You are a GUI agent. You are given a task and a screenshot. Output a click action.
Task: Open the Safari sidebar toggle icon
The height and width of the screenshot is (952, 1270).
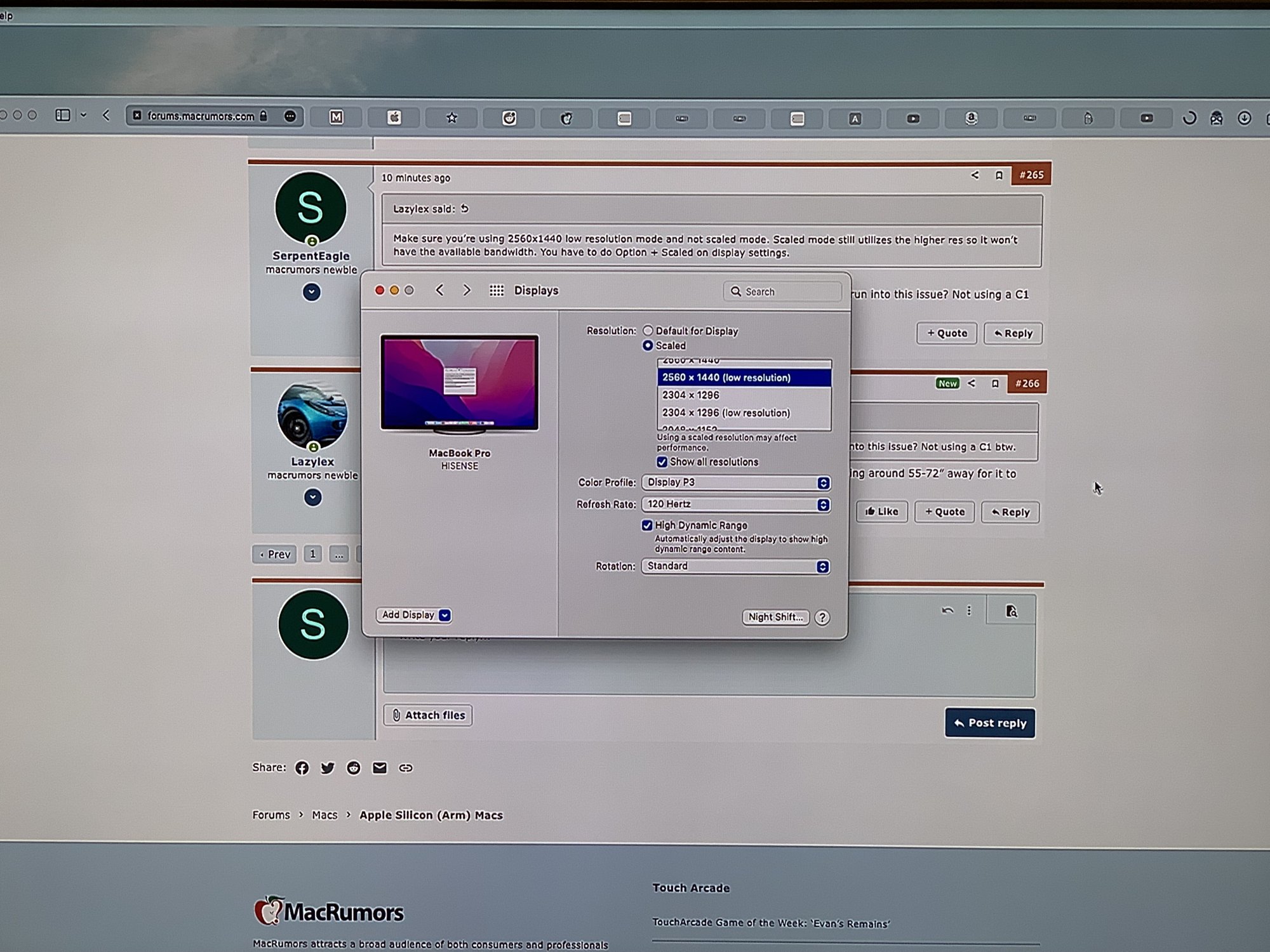click(x=63, y=115)
